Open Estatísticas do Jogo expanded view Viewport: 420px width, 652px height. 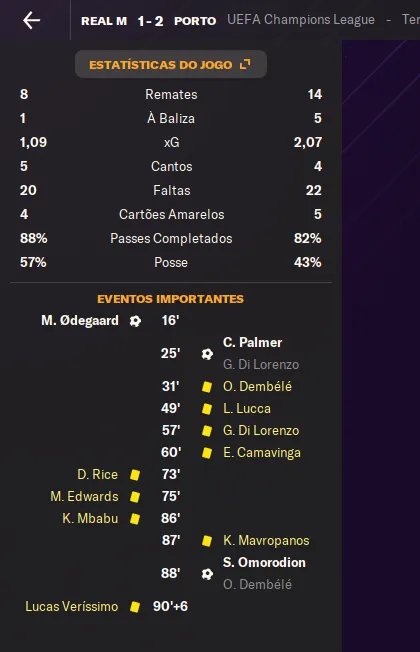(x=170, y=64)
